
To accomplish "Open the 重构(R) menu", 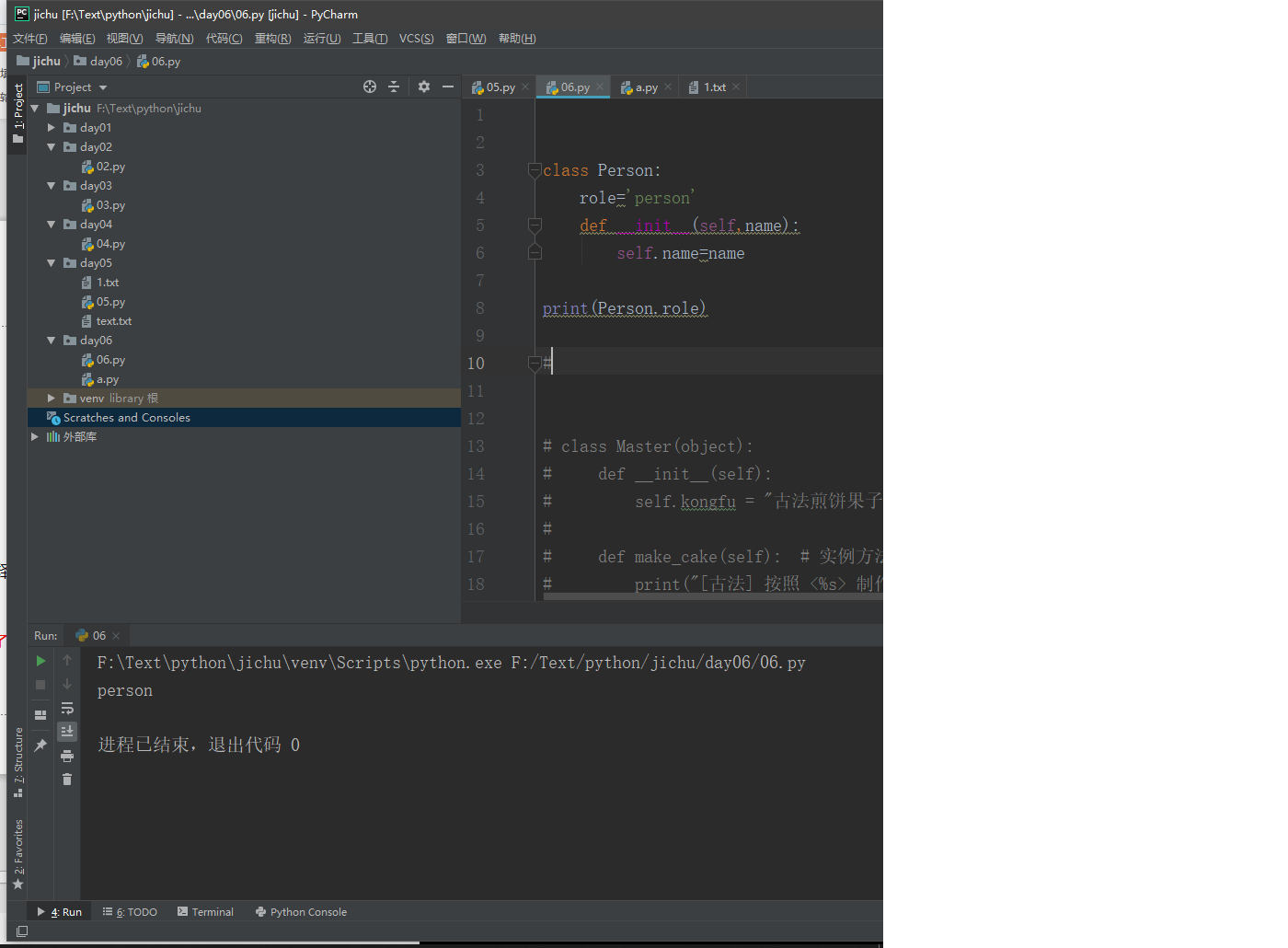I will 272,39.
